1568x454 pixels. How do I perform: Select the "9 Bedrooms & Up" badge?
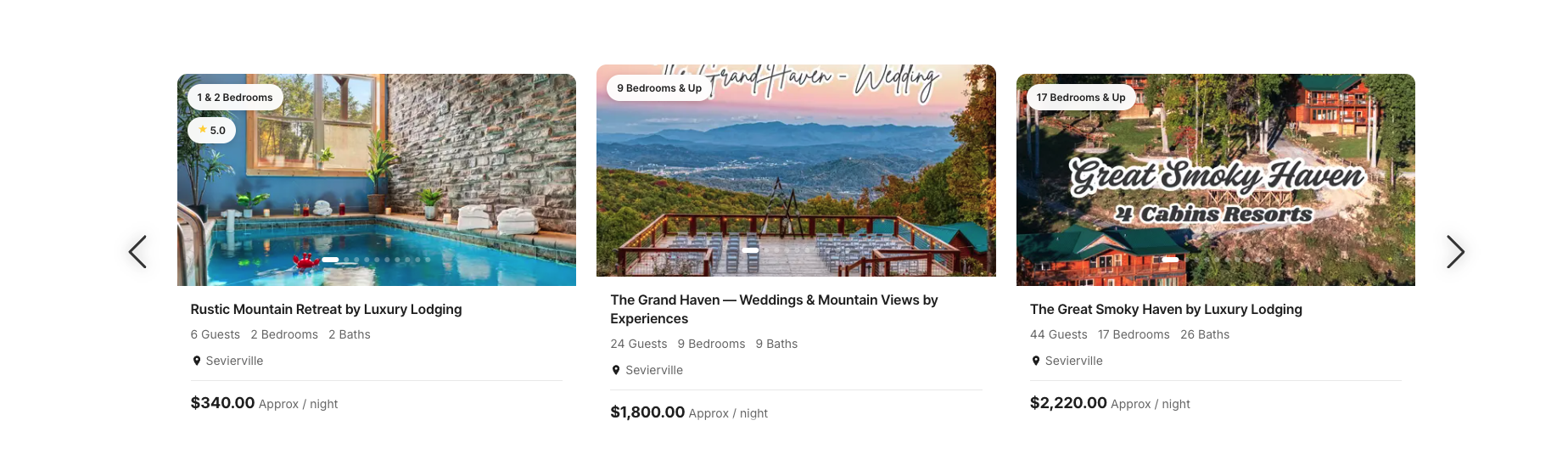[x=659, y=88]
